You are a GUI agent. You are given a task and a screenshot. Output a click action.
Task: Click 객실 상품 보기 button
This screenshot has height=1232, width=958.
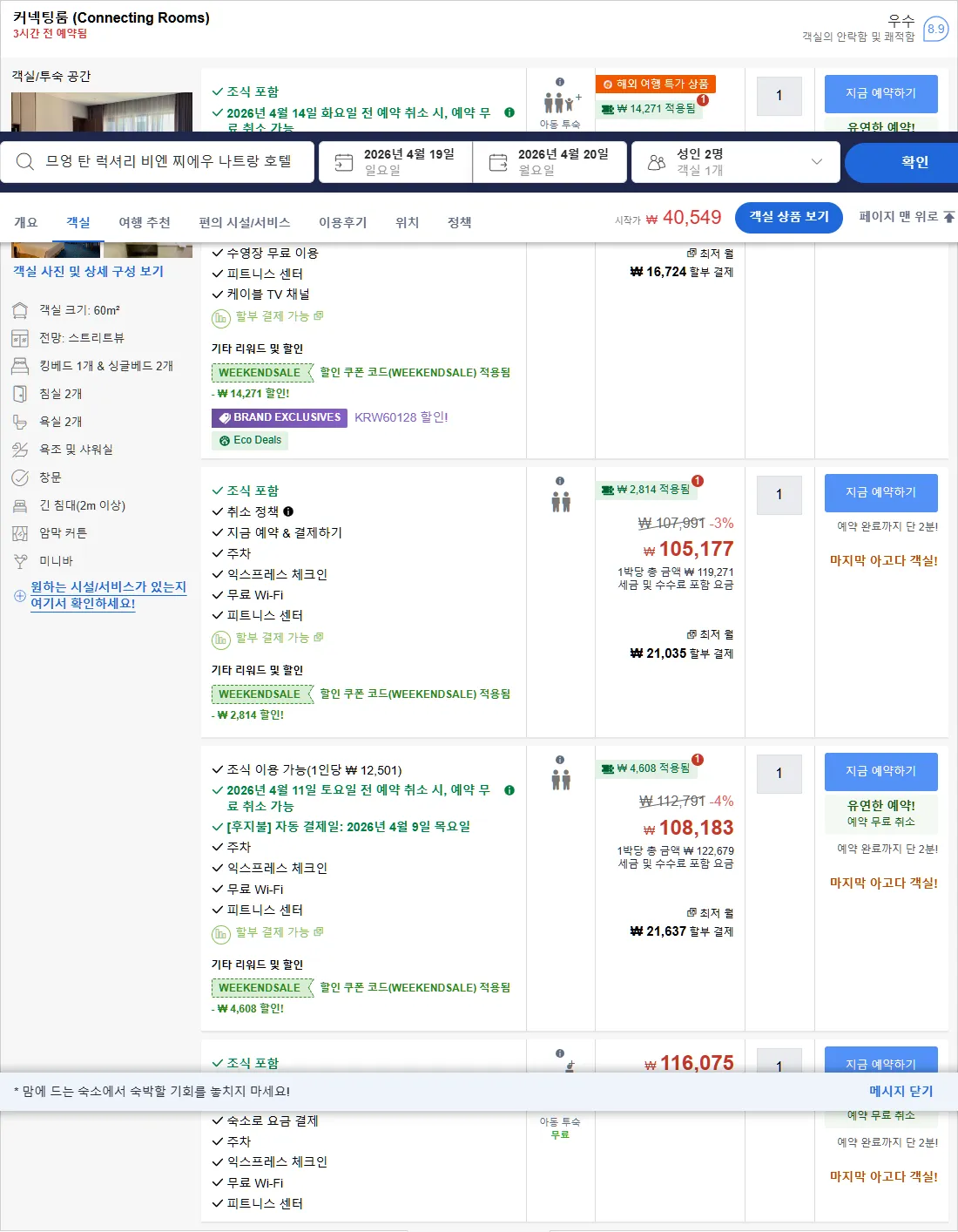tap(789, 217)
